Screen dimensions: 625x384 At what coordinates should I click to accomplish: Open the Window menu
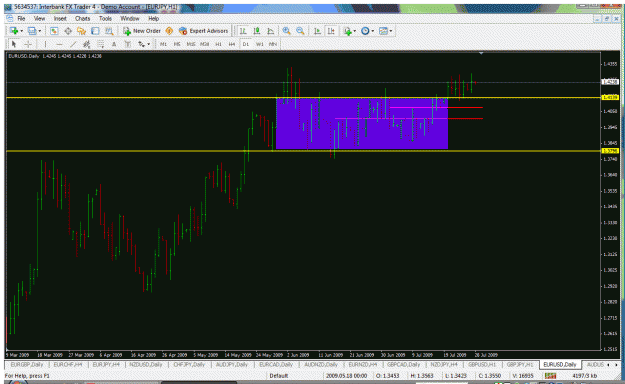[130, 18]
